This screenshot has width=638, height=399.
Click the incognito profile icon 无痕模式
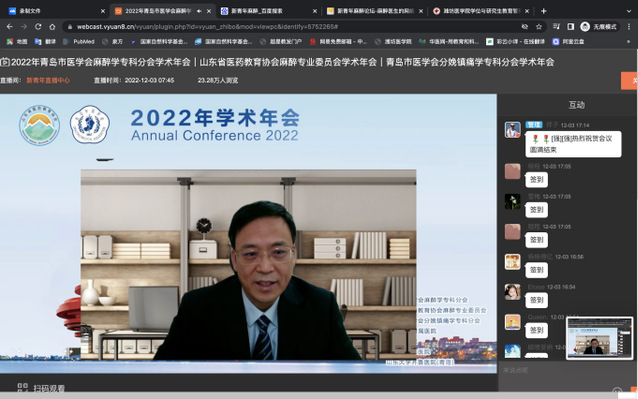(599, 26)
